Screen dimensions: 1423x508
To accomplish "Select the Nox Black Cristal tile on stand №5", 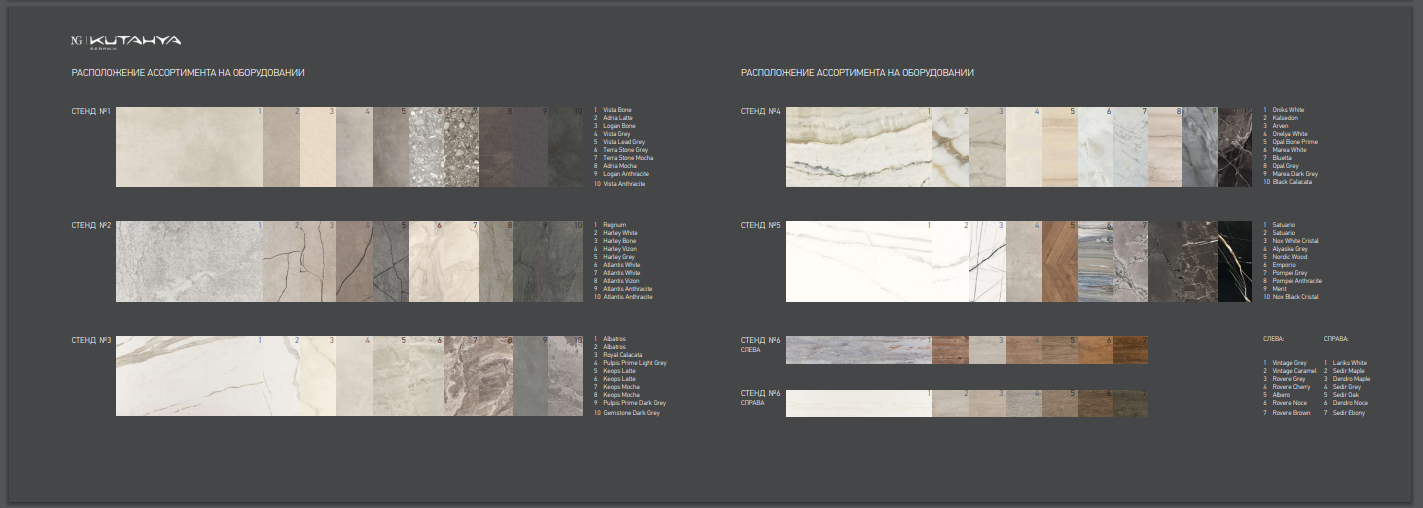I will (1235, 261).
